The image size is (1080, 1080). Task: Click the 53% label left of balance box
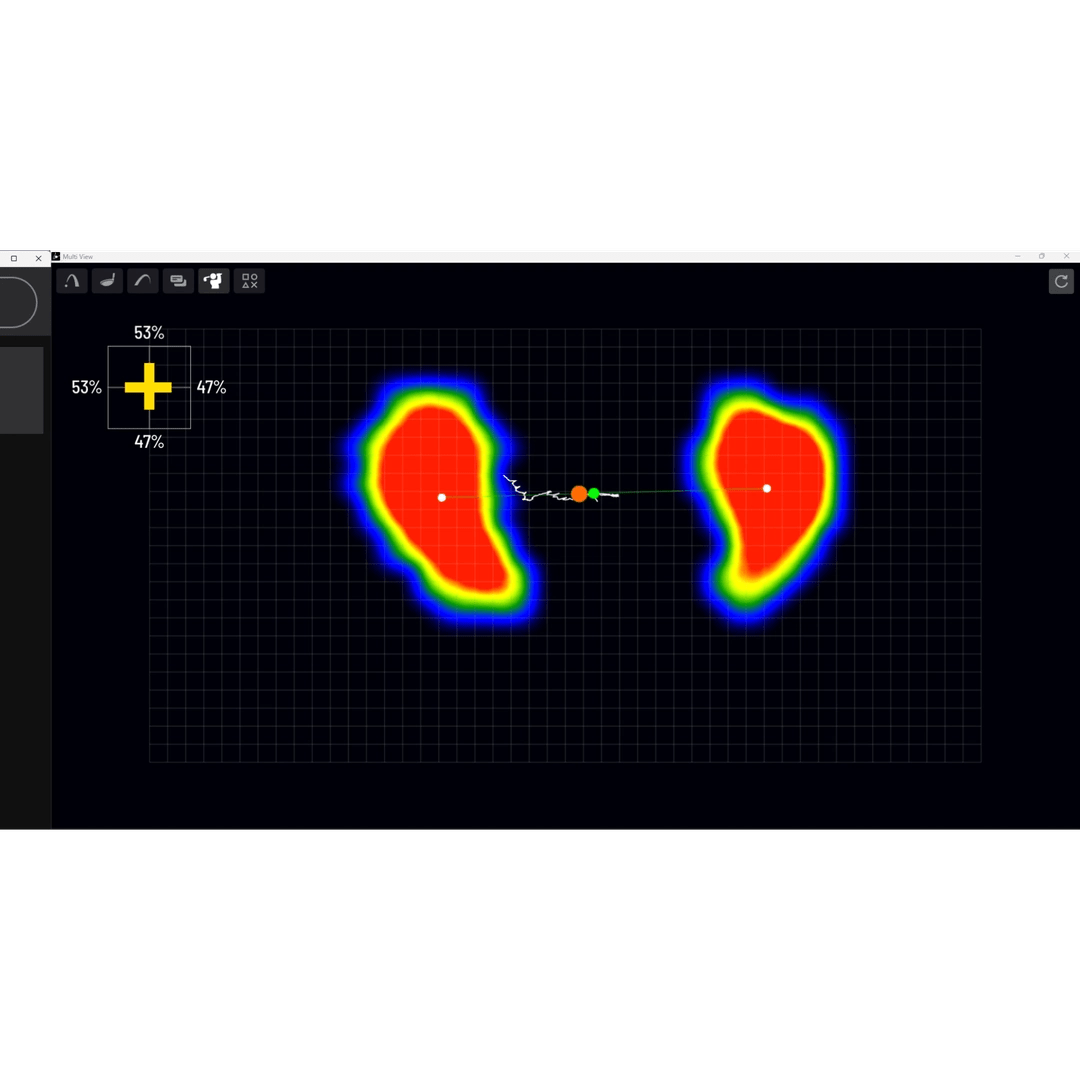click(x=87, y=387)
